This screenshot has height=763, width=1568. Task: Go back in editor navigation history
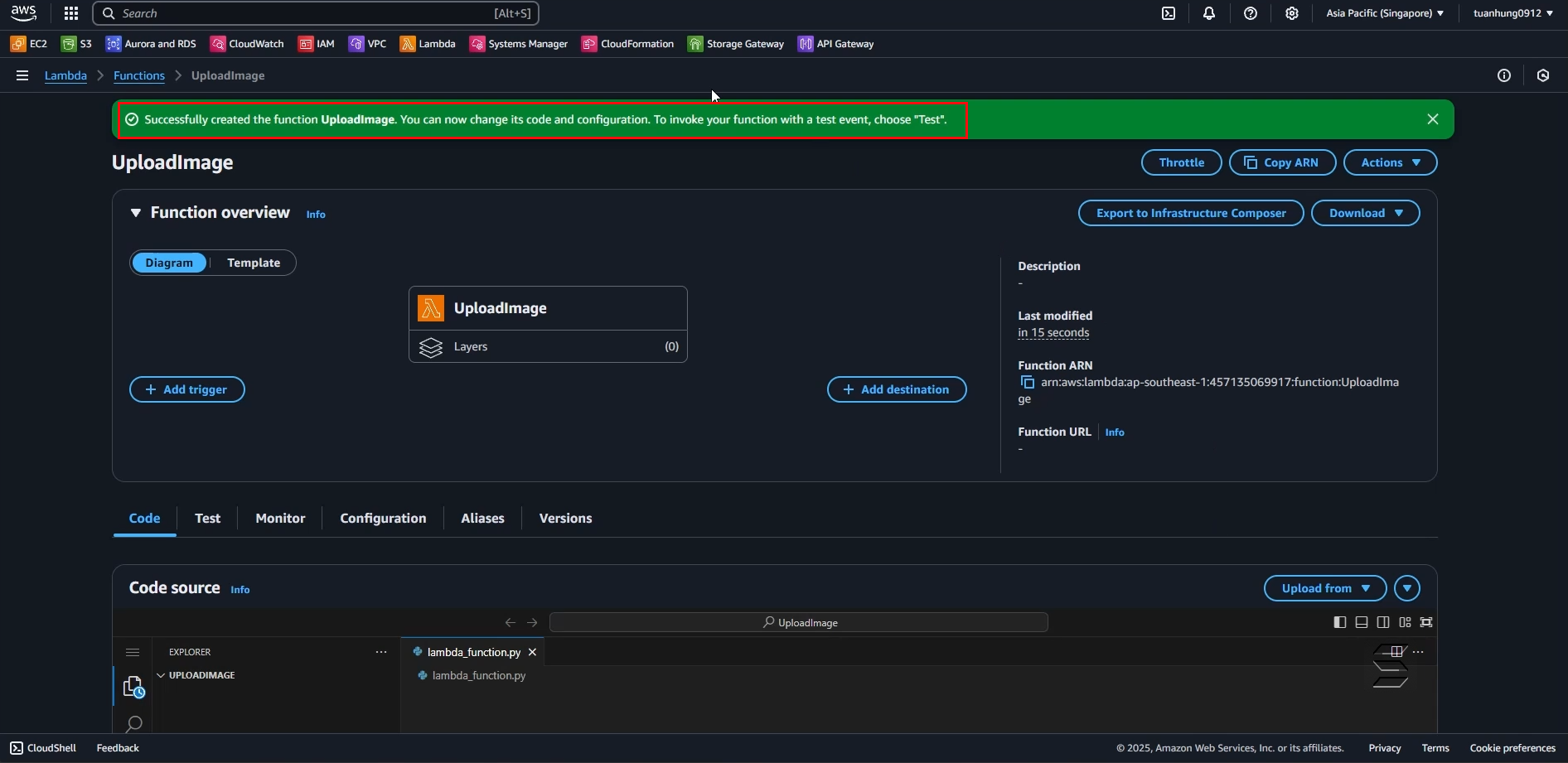tap(511, 623)
